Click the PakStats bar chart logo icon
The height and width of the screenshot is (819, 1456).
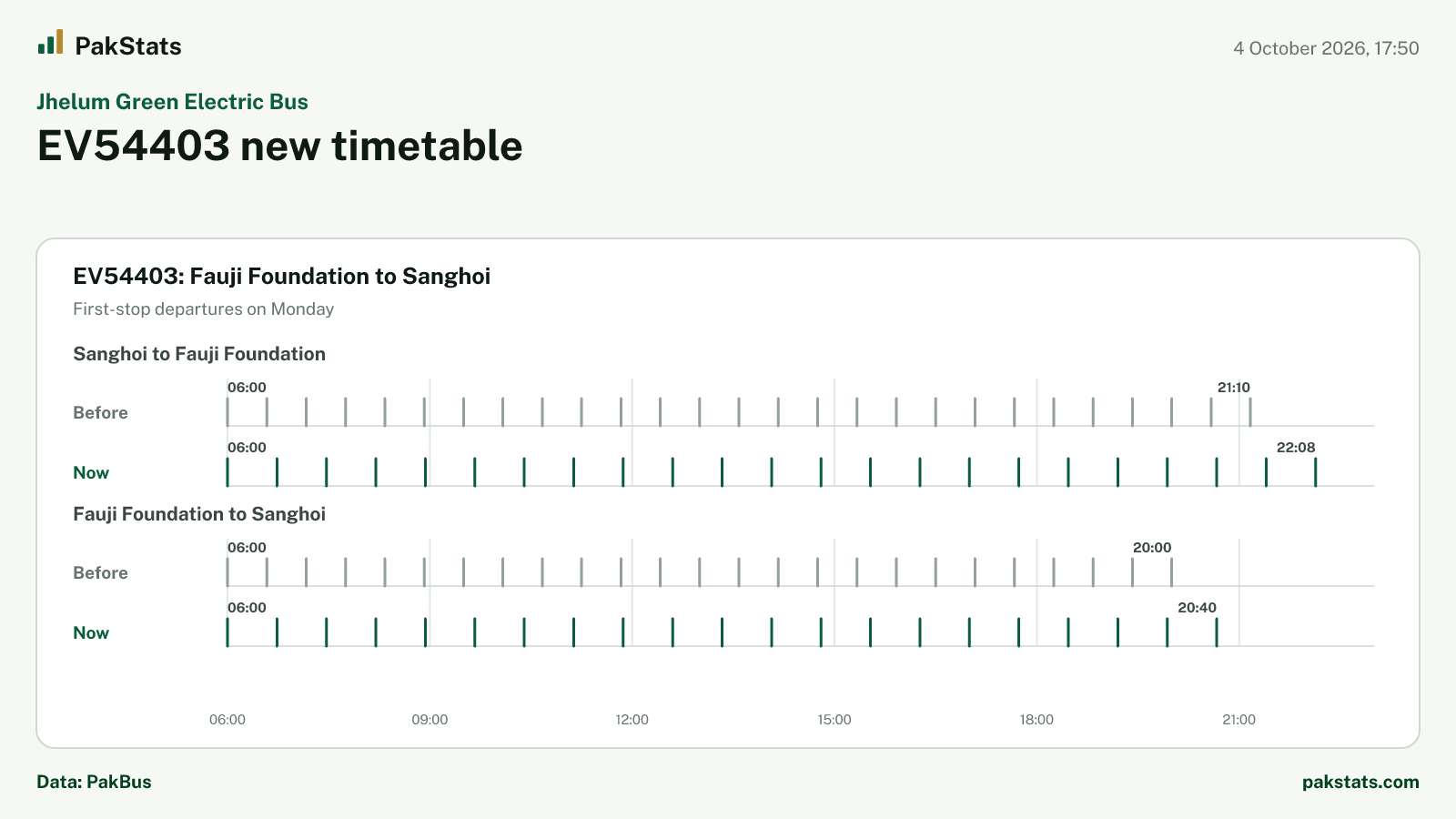coord(50,42)
